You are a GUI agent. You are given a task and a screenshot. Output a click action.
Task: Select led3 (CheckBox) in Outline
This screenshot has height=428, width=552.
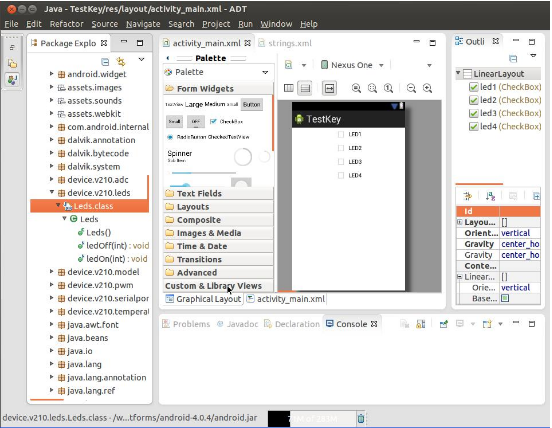[505, 113]
